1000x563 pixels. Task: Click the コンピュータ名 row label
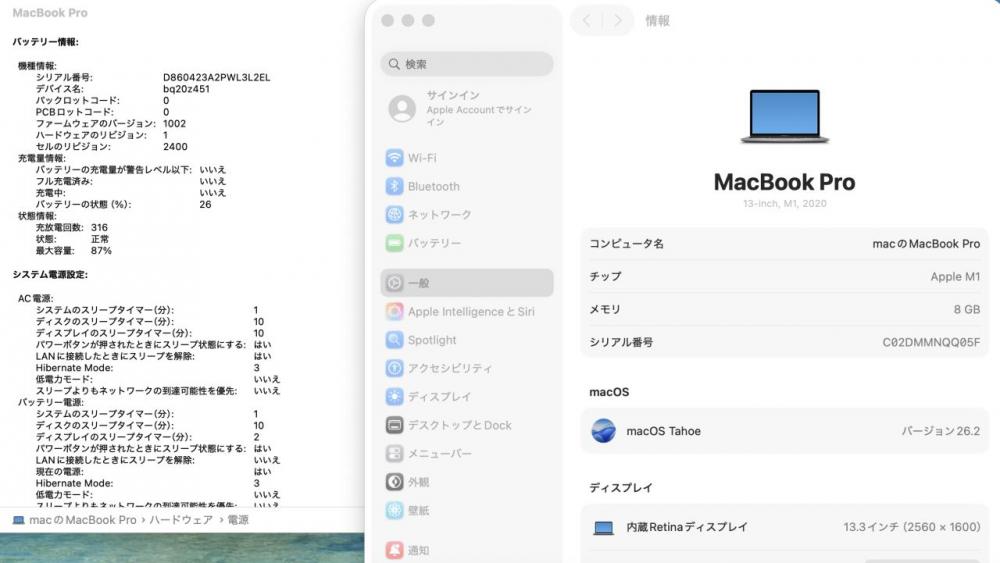[626, 244]
